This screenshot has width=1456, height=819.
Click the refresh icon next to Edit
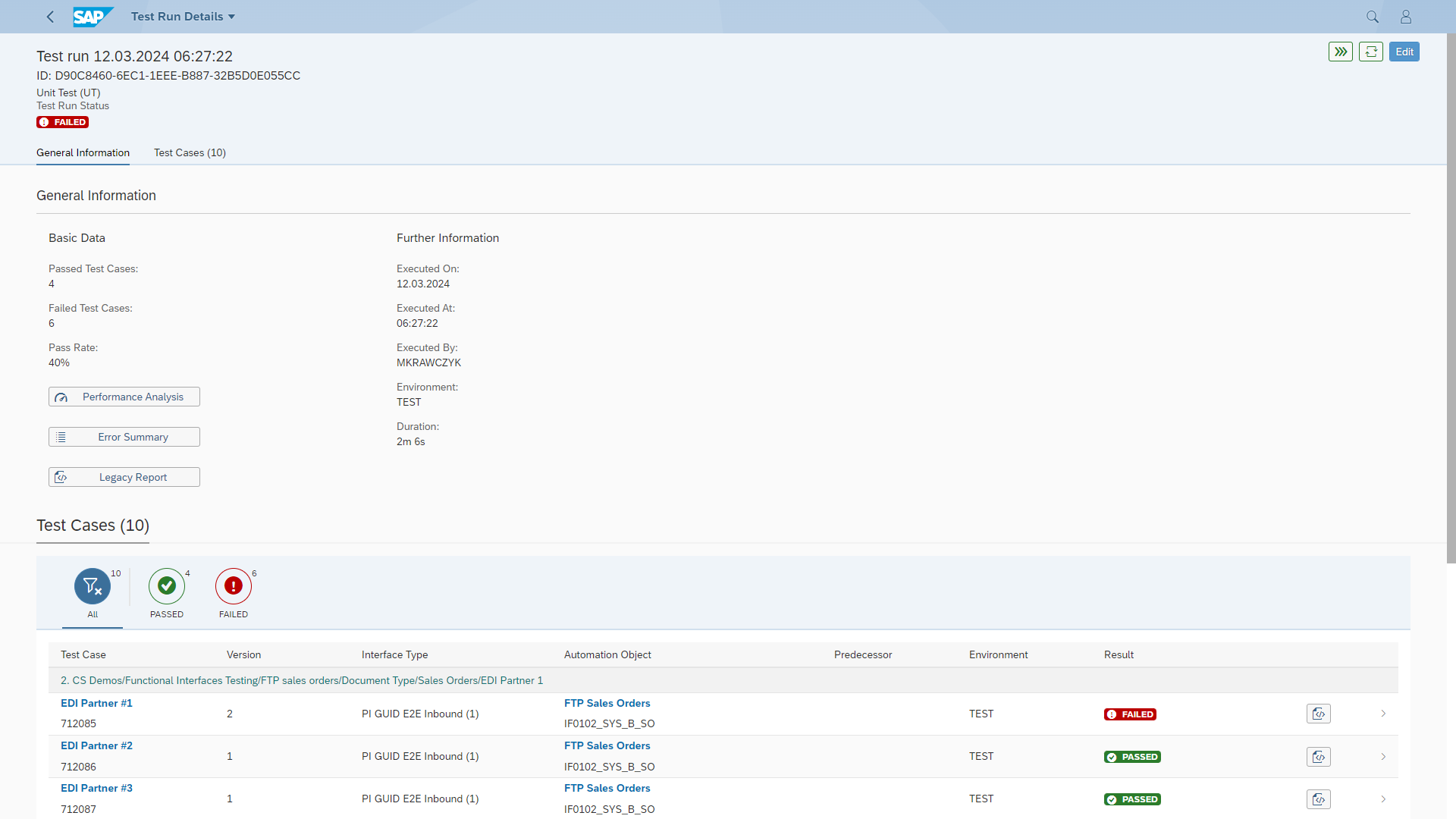coord(1370,52)
